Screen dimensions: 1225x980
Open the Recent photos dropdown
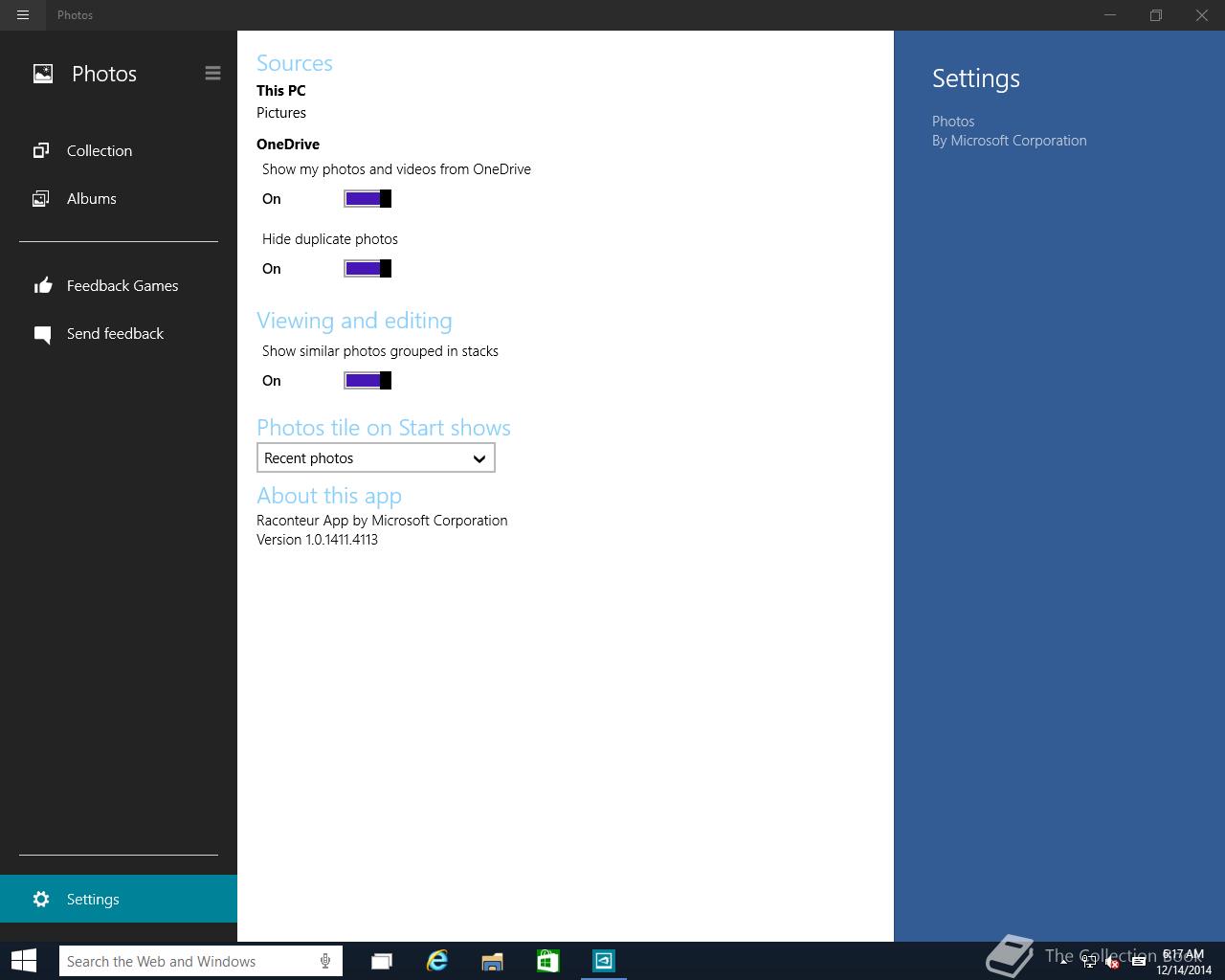click(376, 457)
